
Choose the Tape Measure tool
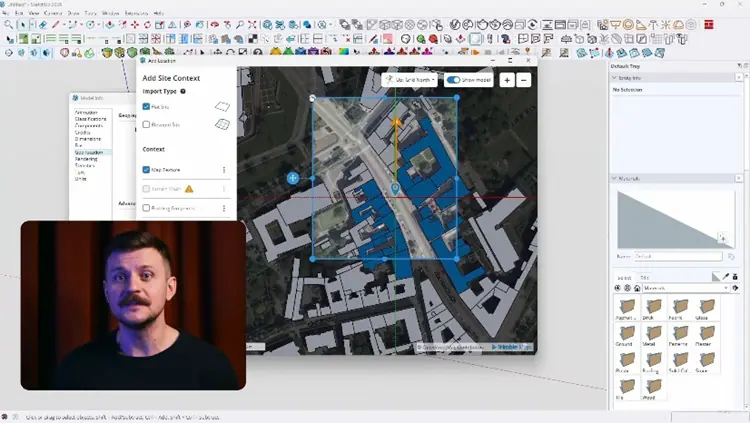(187, 24)
